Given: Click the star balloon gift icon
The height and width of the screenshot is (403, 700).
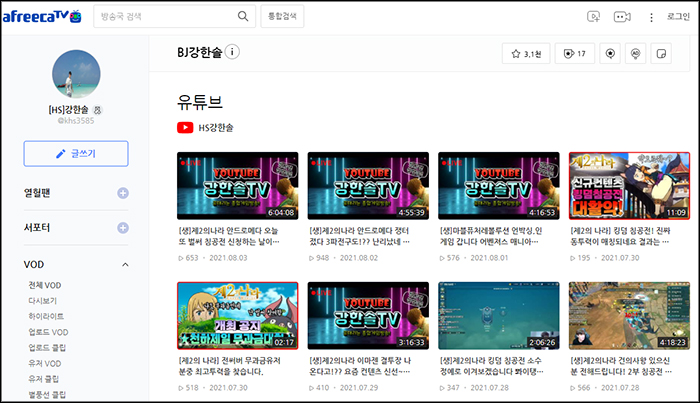Looking at the screenshot, I should point(610,53).
